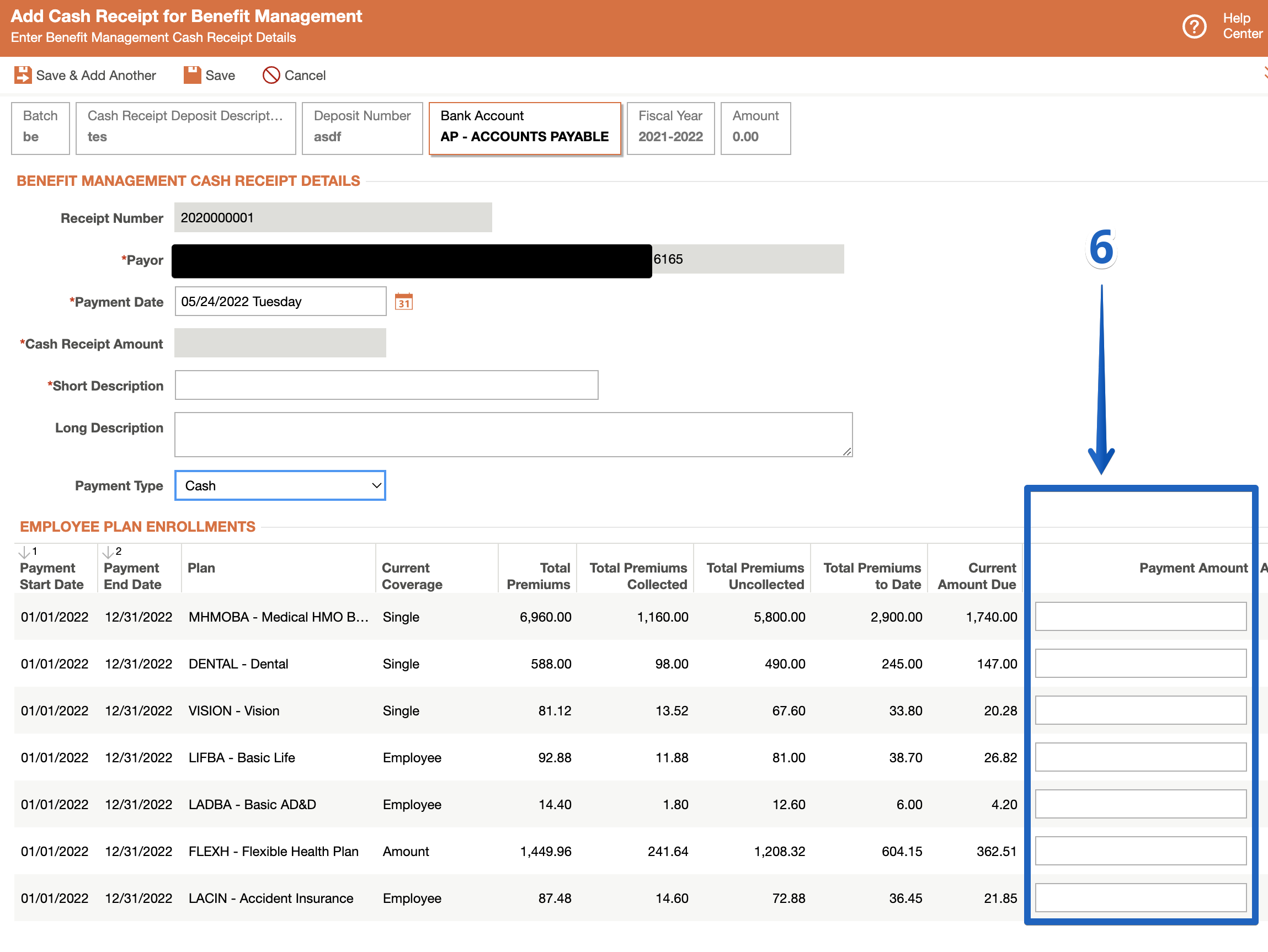1268x952 pixels.
Task: Click the Cash Receipt Amount field
Action: [280, 343]
